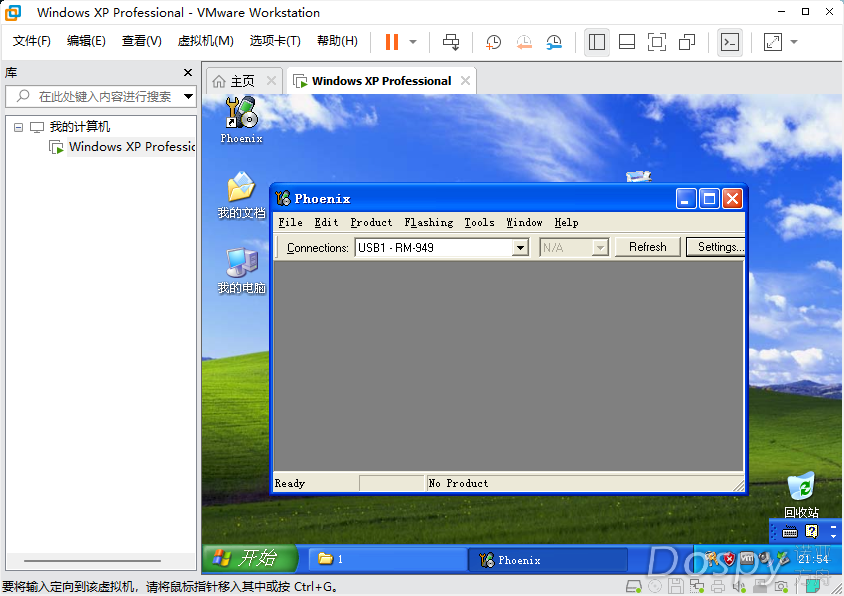Click the hard disk status bar icon
This screenshot has width=844, height=596.
tap(634, 586)
